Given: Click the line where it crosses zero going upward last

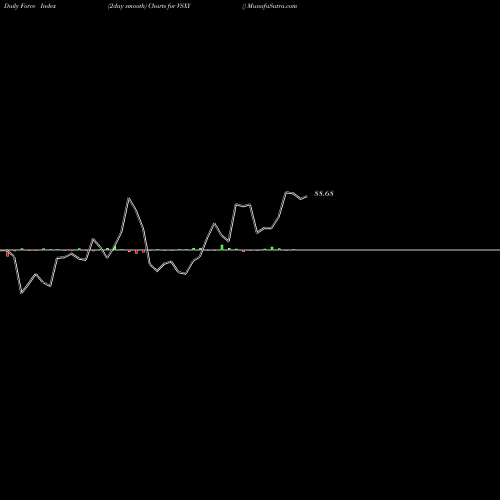Looking at the screenshot, I should coord(202,250).
